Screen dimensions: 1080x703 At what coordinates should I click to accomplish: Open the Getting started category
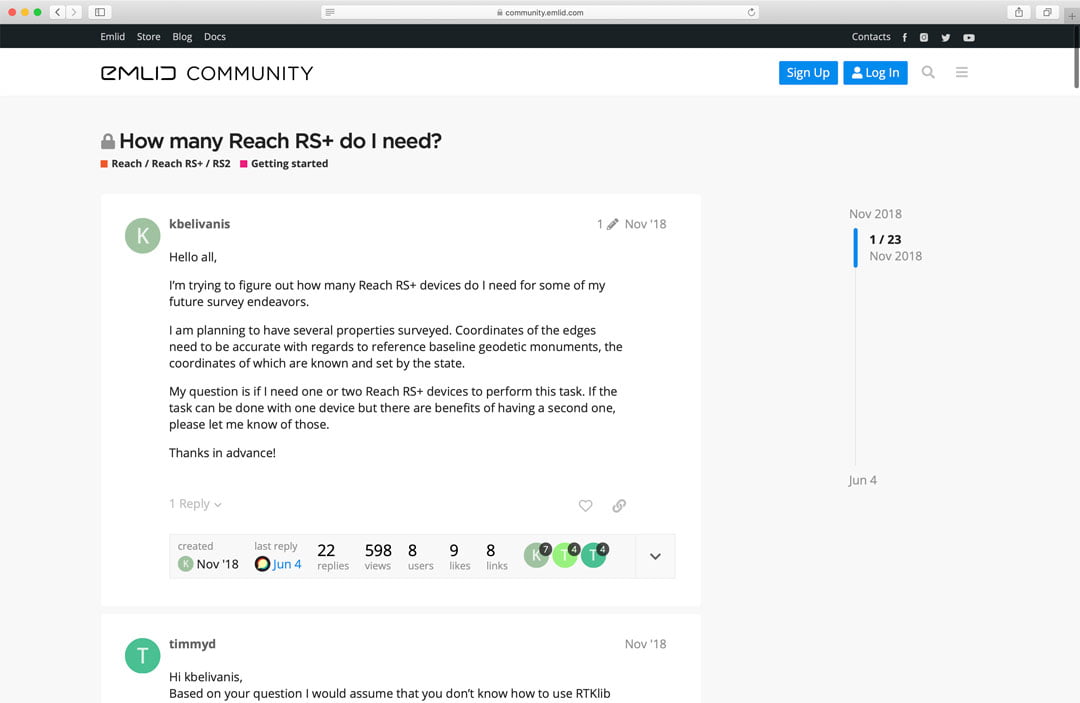pyautogui.click(x=284, y=163)
